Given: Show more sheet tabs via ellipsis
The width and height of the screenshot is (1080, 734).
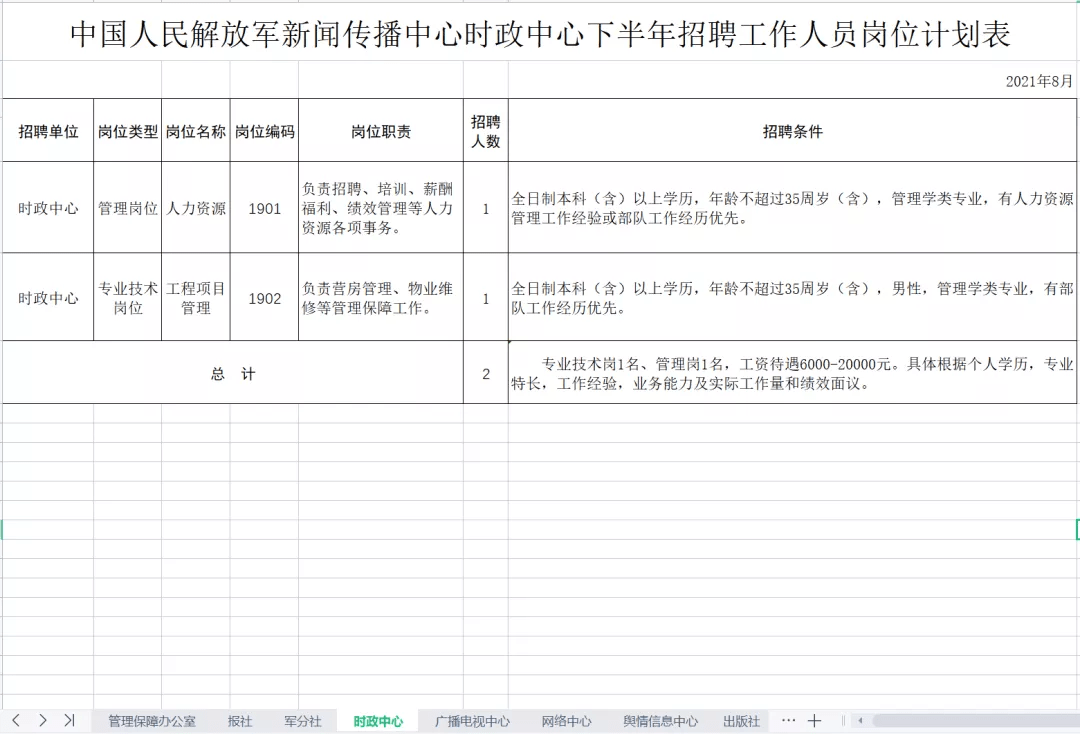Looking at the screenshot, I should pyautogui.click(x=789, y=720).
